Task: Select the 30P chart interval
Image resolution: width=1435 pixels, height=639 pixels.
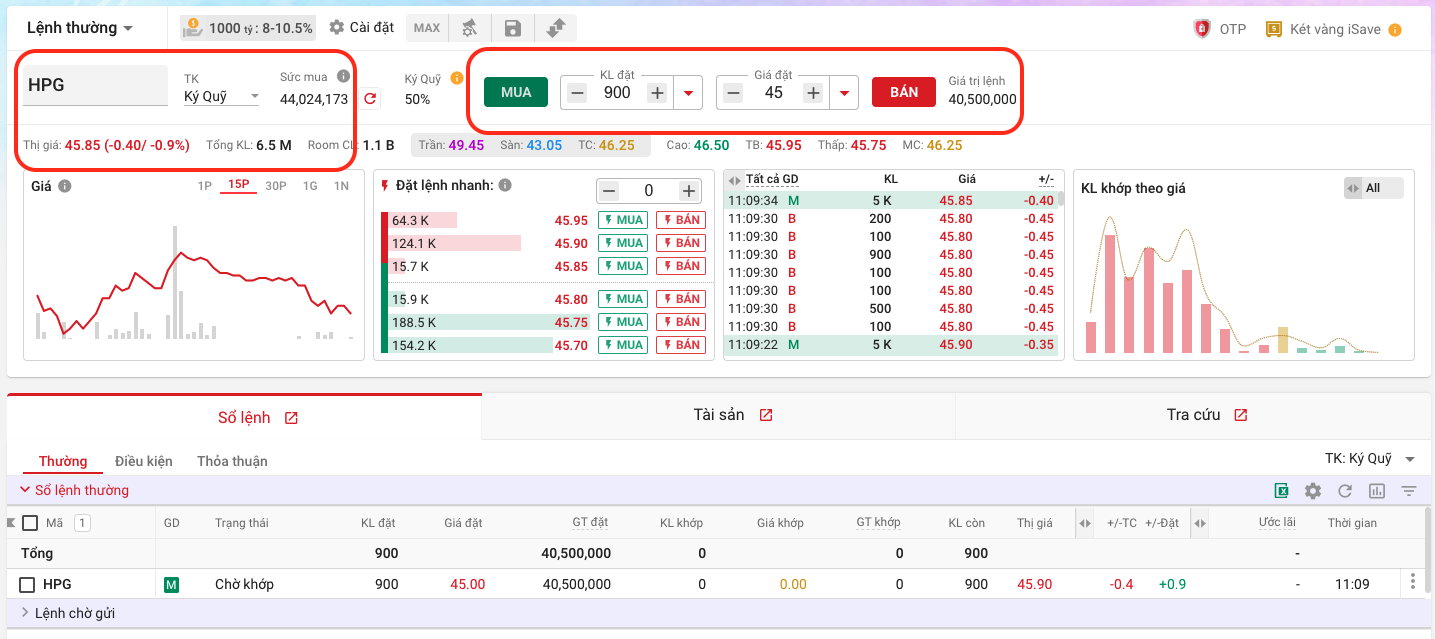Action: (x=275, y=185)
